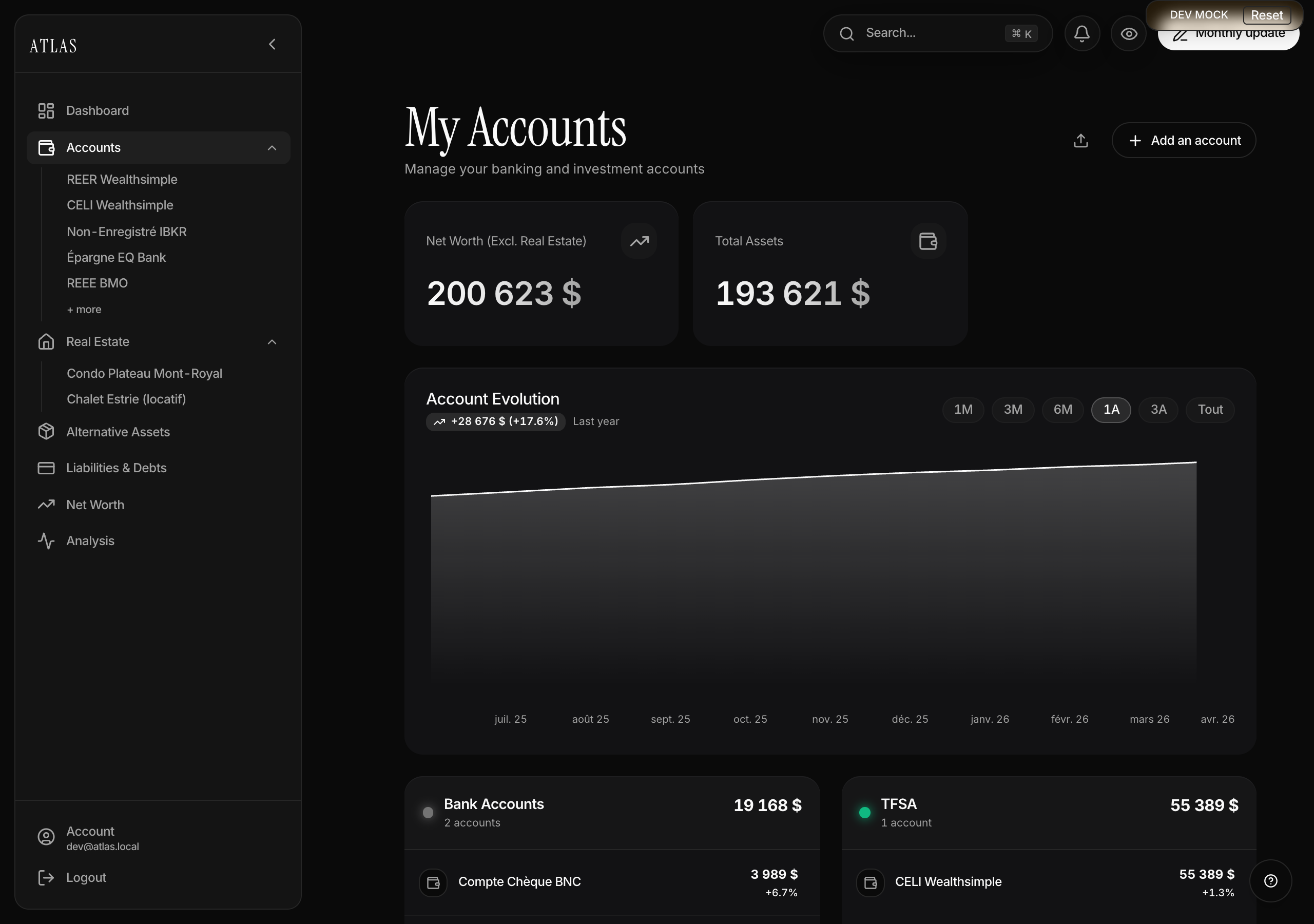Open notifications bell
Viewport: 1314px width, 924px height.
pyautogui.click(x=1081, y=33)
